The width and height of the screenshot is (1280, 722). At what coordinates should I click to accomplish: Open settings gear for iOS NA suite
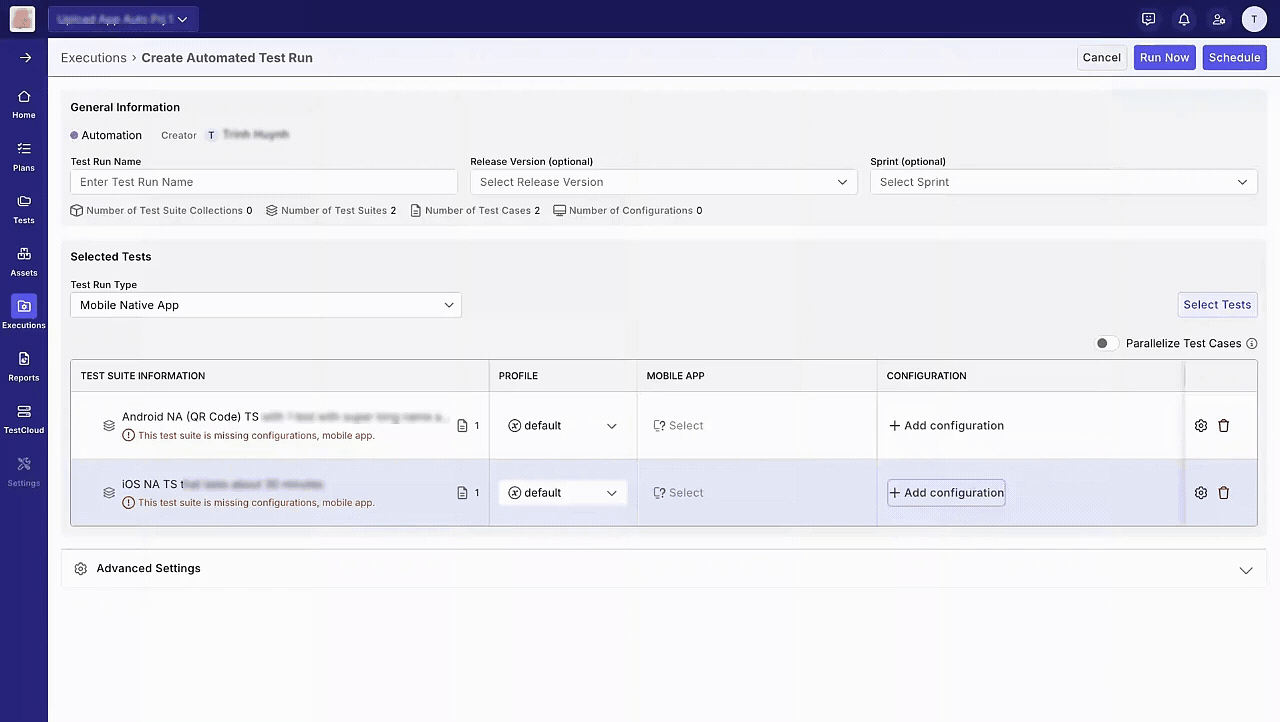1201,493
